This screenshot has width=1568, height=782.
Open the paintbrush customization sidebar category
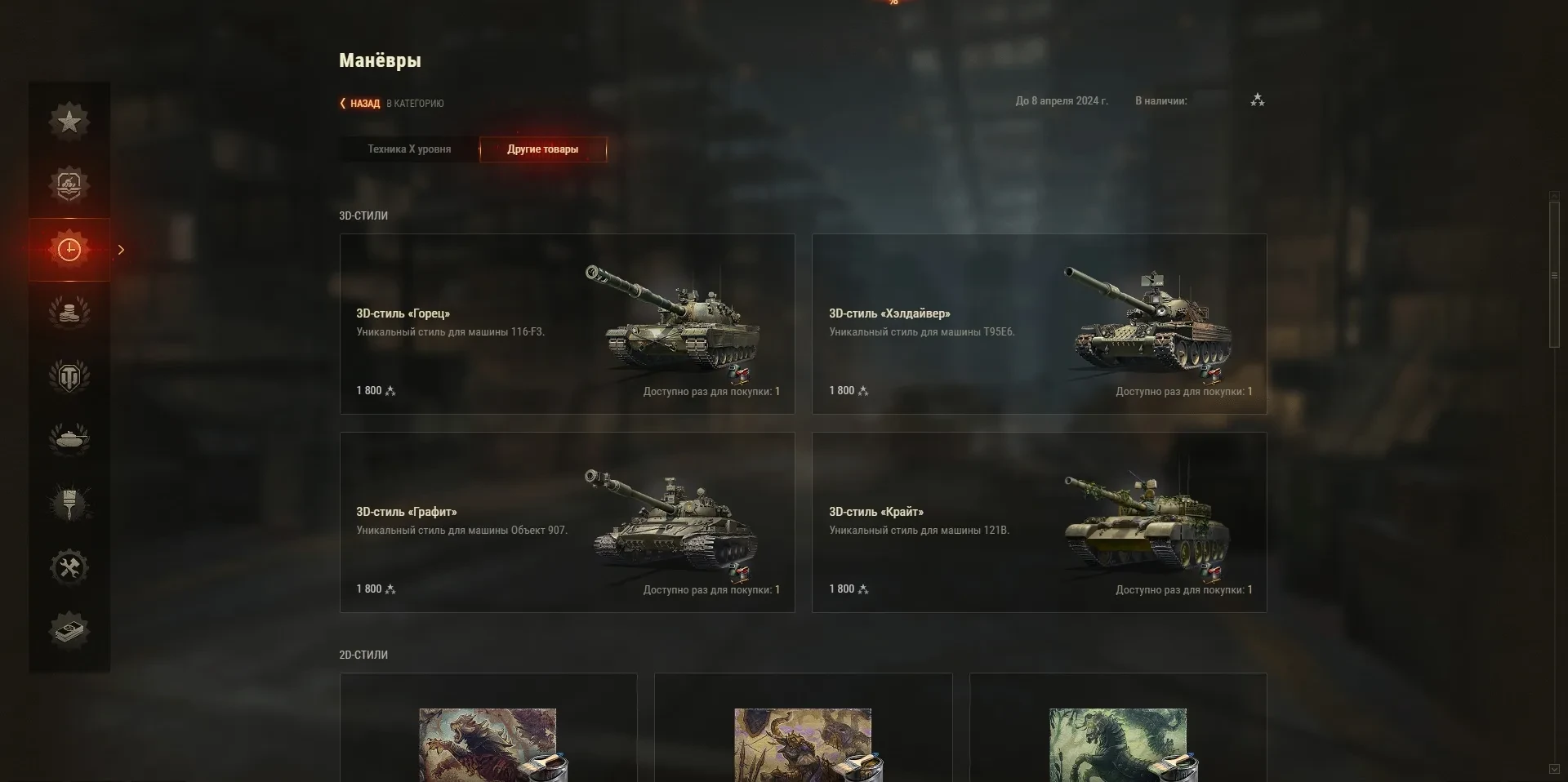tap(69, 504)
